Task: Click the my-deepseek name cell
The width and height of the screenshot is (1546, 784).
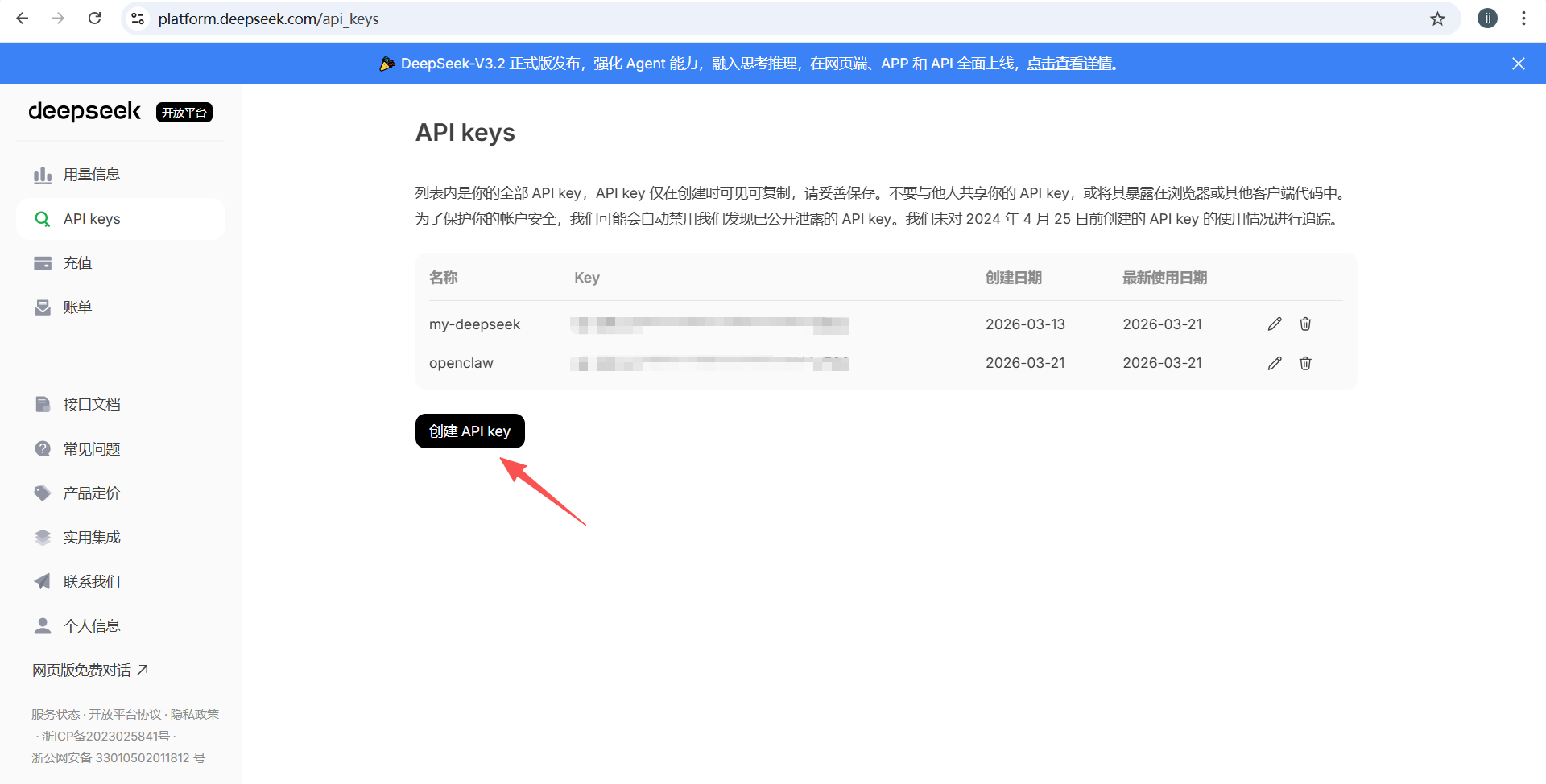Action: coord(474,324)
